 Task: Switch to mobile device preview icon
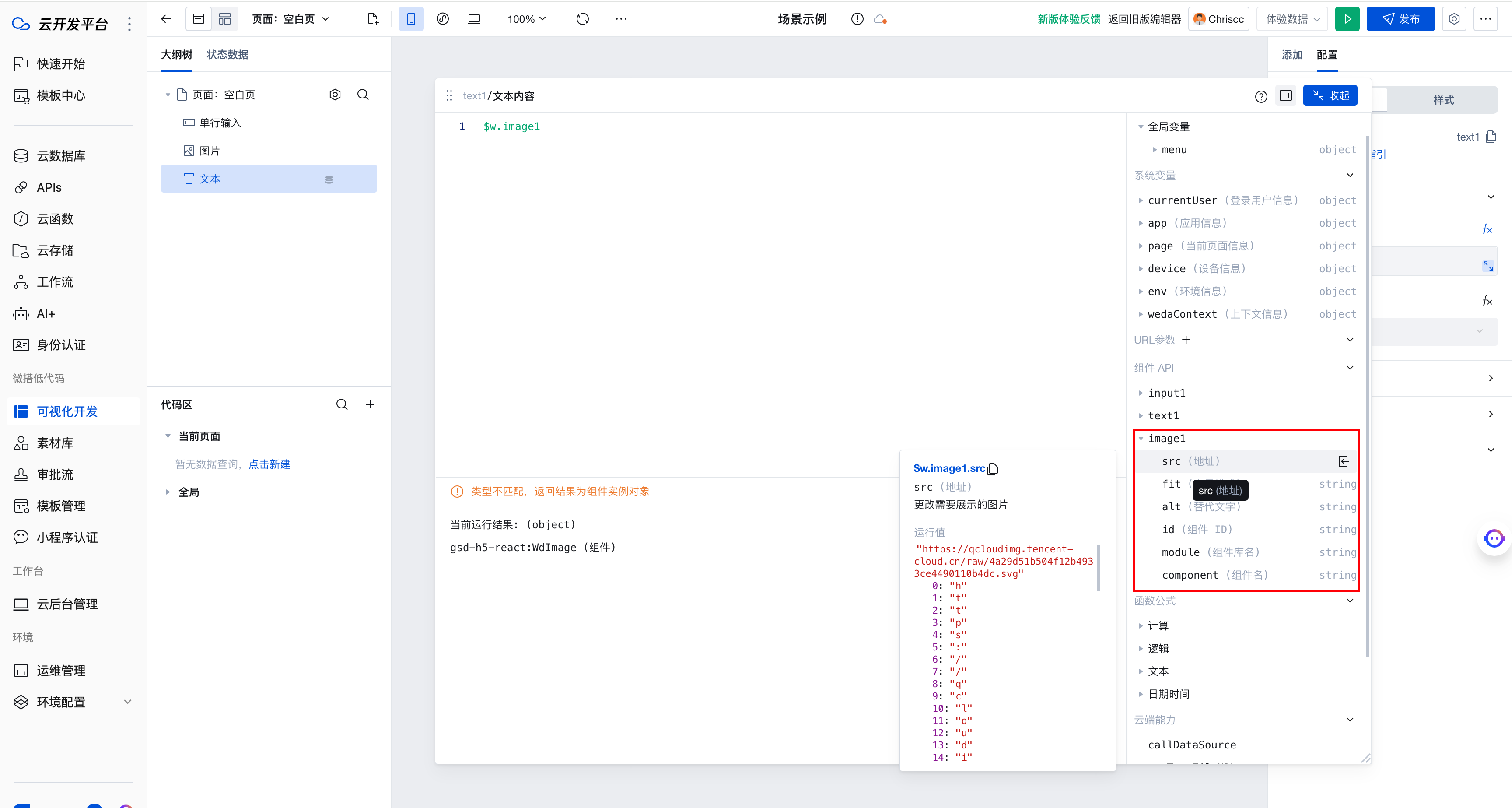[411, 19]
